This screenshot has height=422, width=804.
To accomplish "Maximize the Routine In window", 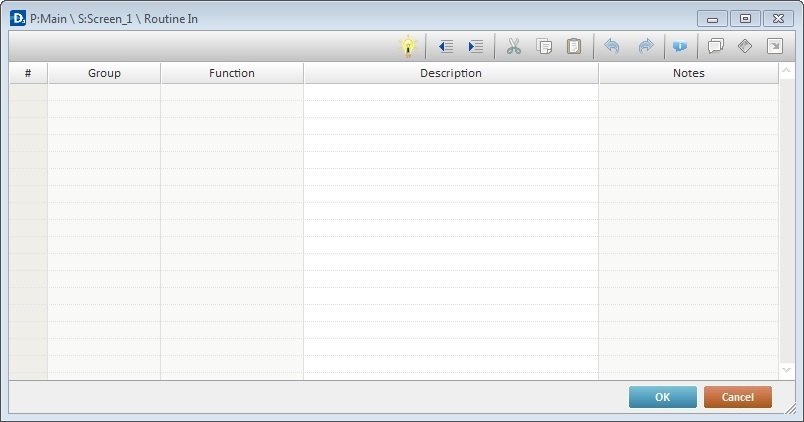I will 745,18.
